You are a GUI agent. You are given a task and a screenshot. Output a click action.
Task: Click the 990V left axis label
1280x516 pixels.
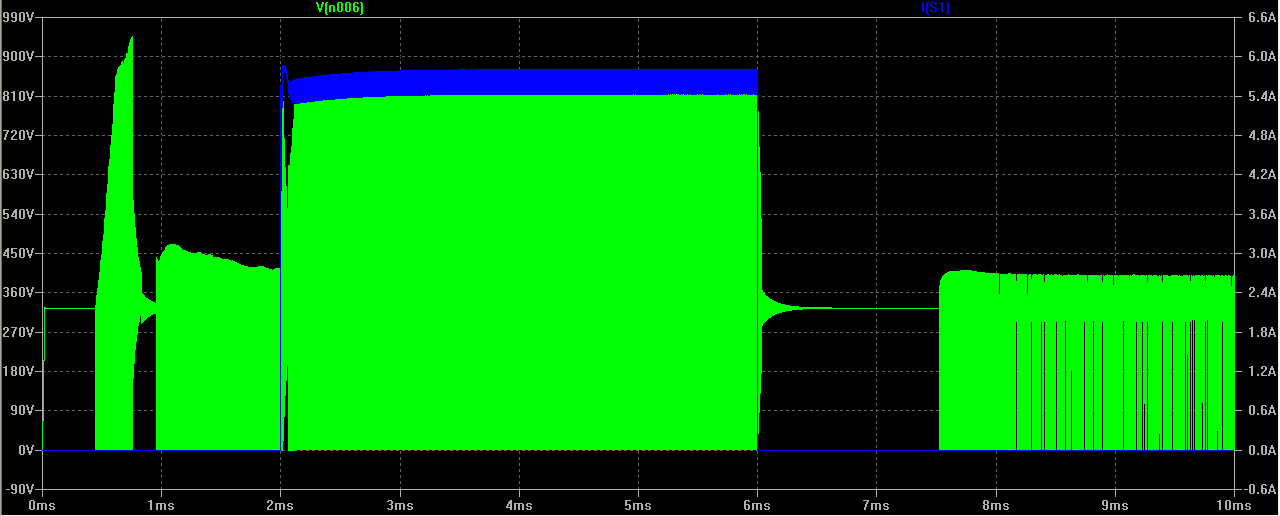(x=19, y=17)
